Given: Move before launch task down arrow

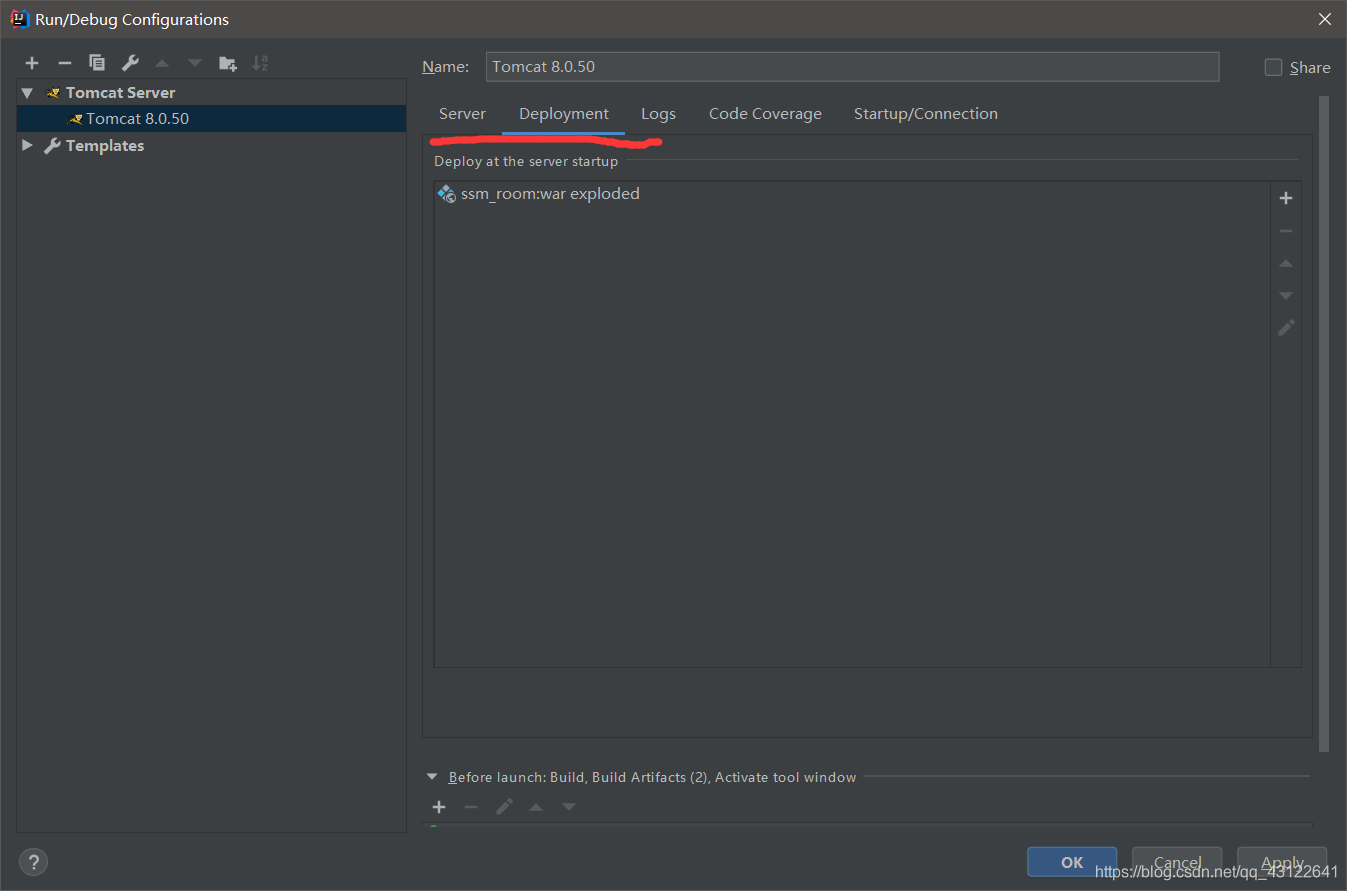Looking at the screenshot, I should tap(569, 807).
